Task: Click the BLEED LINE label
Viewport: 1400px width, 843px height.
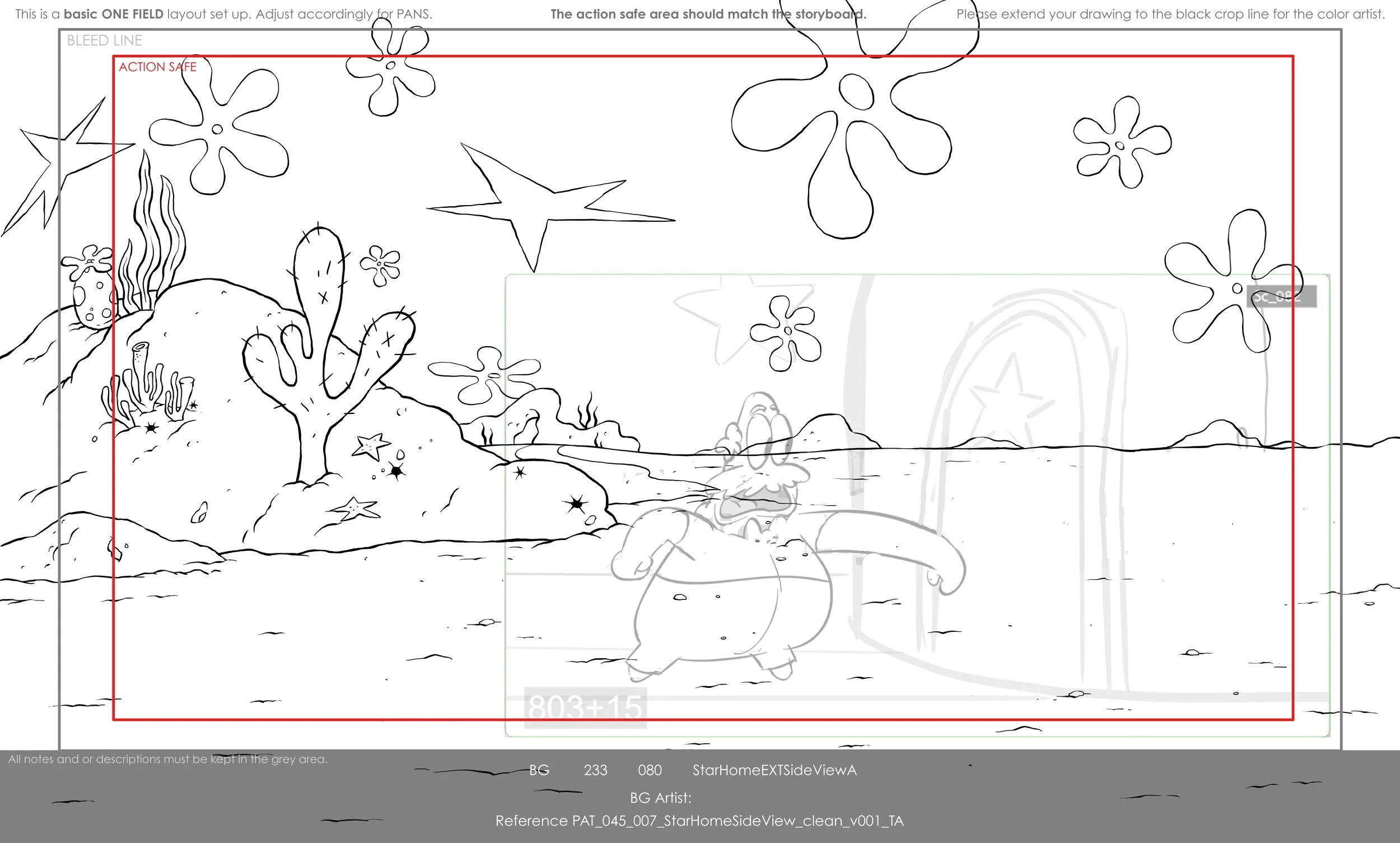Action: (105, 40)
